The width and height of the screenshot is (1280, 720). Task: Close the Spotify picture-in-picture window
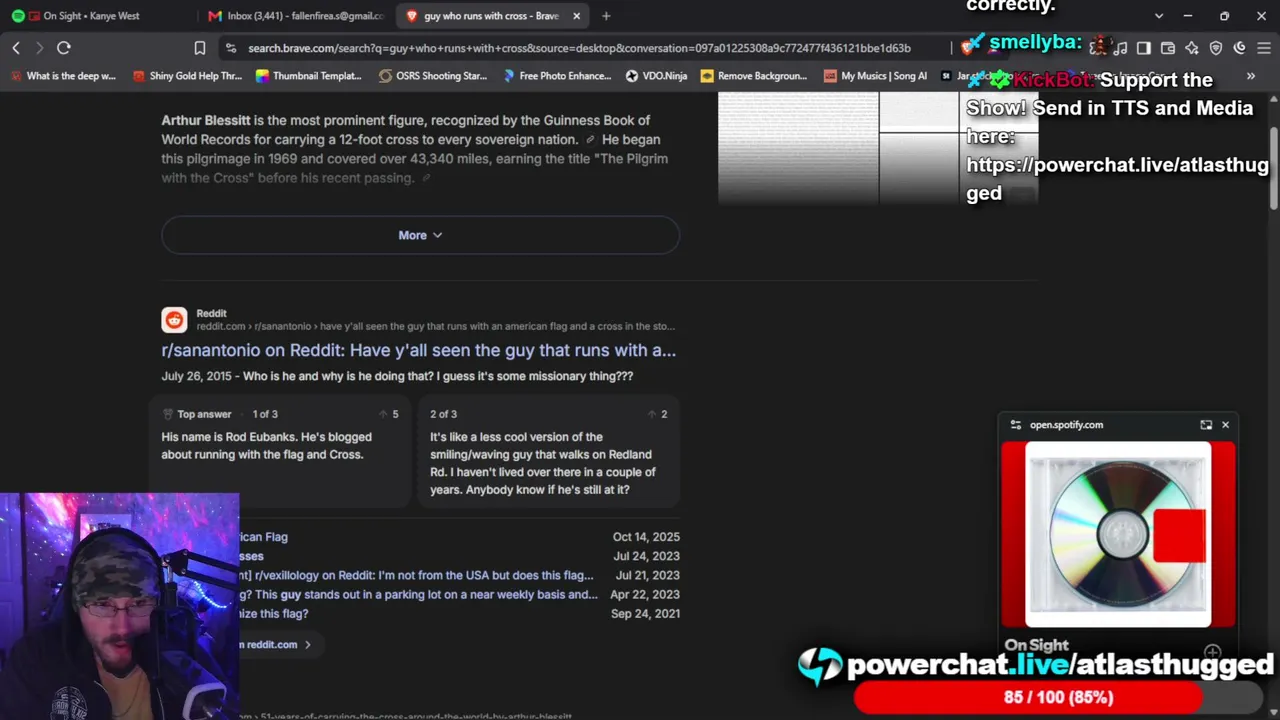pyautogui.click(x=1225, y=425)
